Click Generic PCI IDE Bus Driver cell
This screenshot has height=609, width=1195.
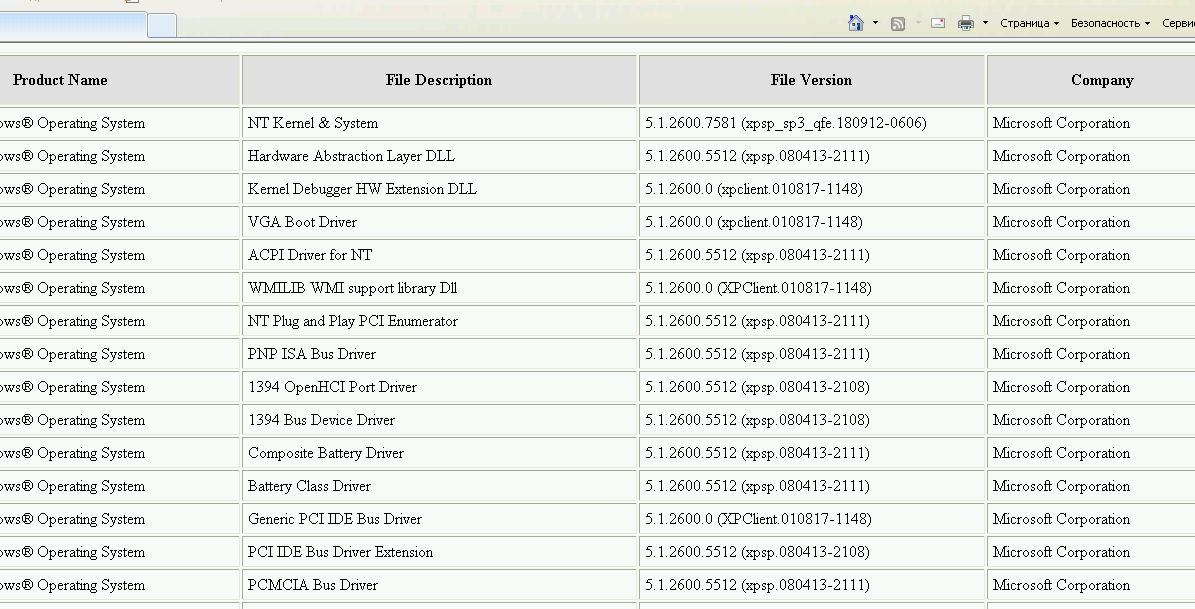click(x=439, y=519)
